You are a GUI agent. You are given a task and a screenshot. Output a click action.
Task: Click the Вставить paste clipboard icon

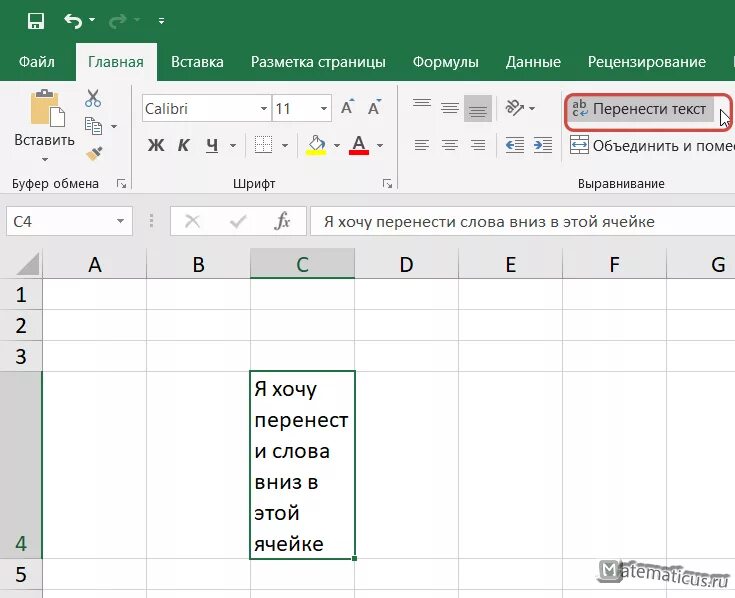47,108
